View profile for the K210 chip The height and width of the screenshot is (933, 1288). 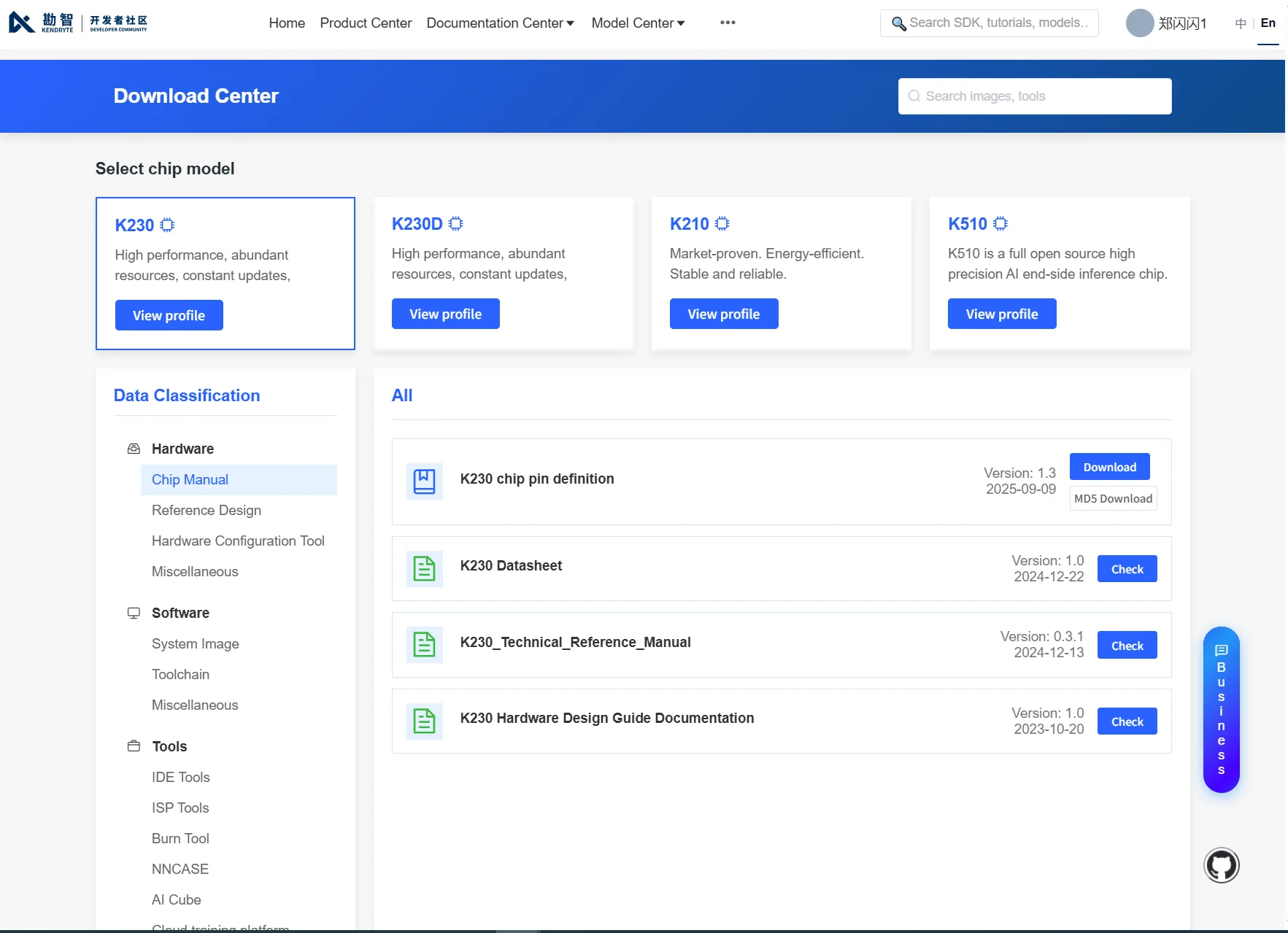tap(724, 314)
